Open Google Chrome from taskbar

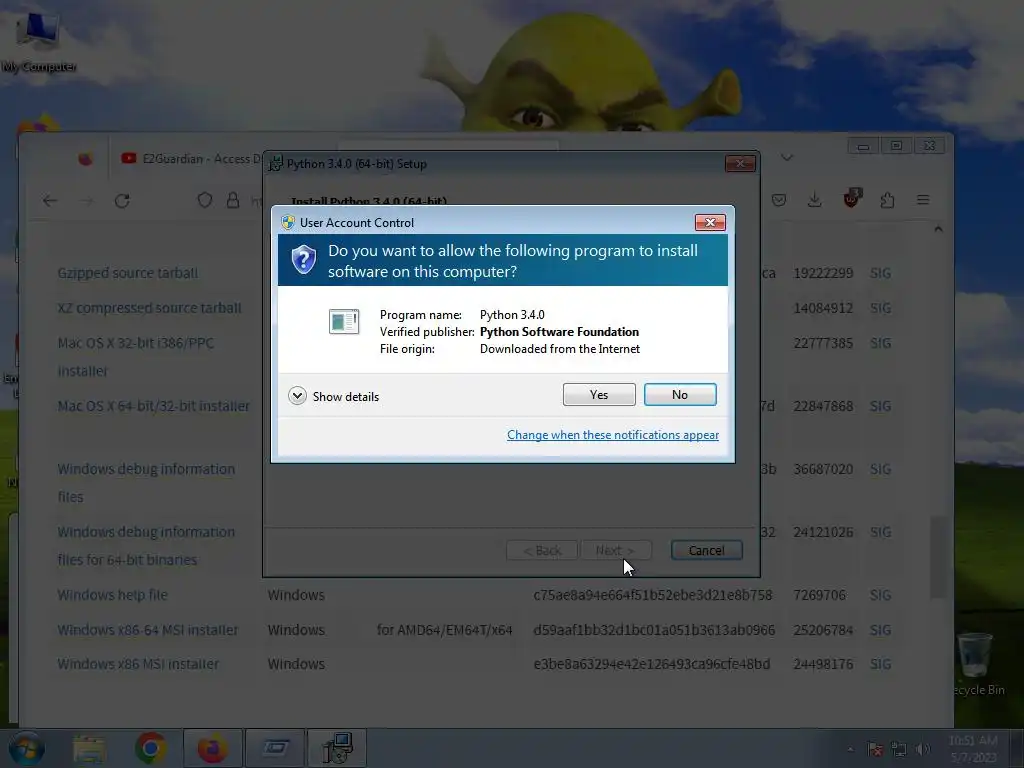pyautogui.click(x=150, y=748)
